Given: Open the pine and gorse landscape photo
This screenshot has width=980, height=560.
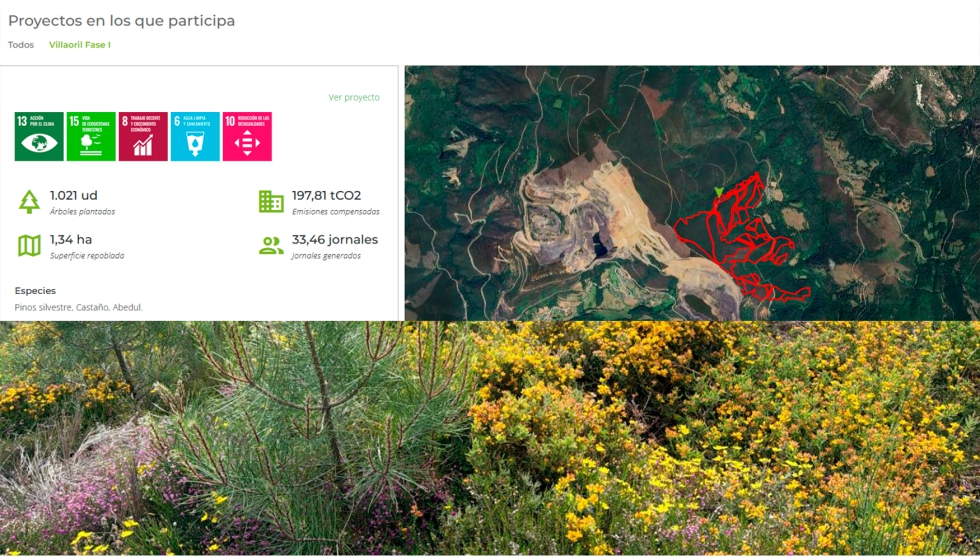Looking at the screenshot, I should click(490, 438).
